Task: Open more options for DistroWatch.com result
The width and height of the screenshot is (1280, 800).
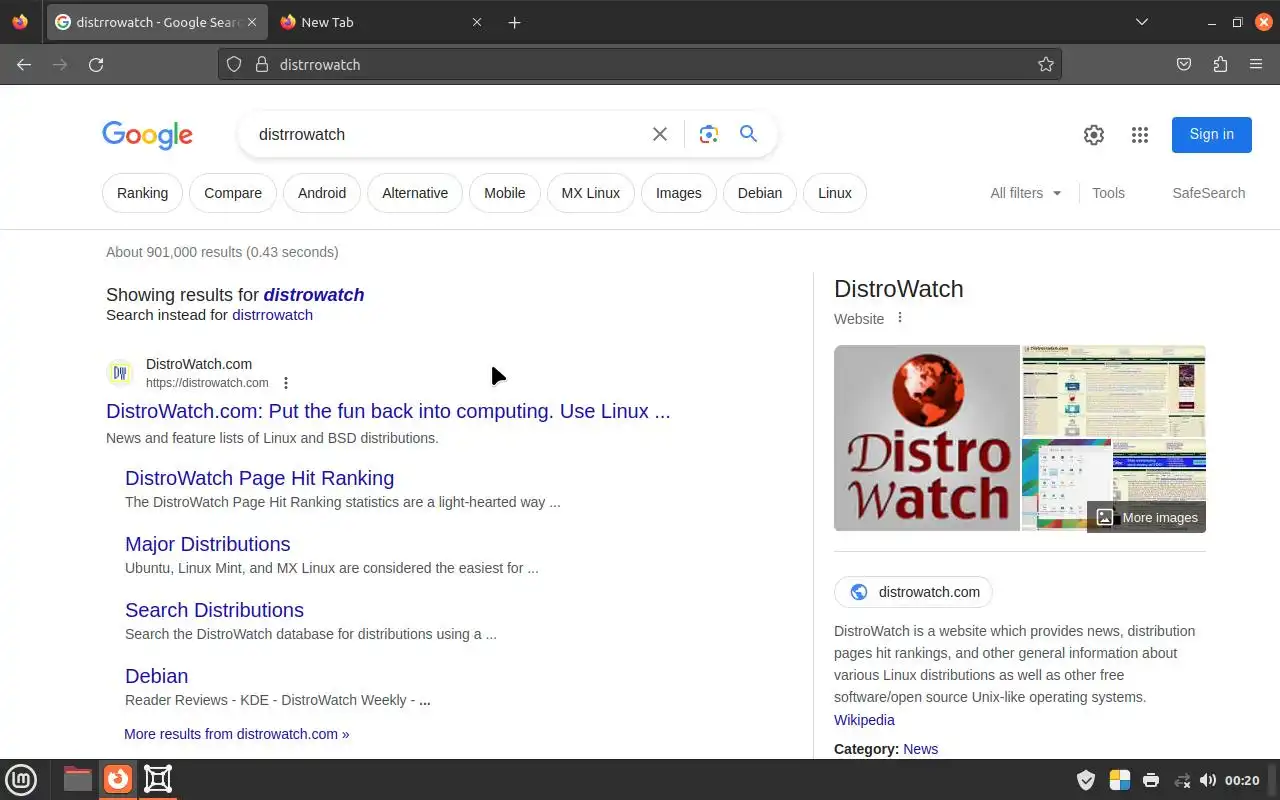Action: 286,383
